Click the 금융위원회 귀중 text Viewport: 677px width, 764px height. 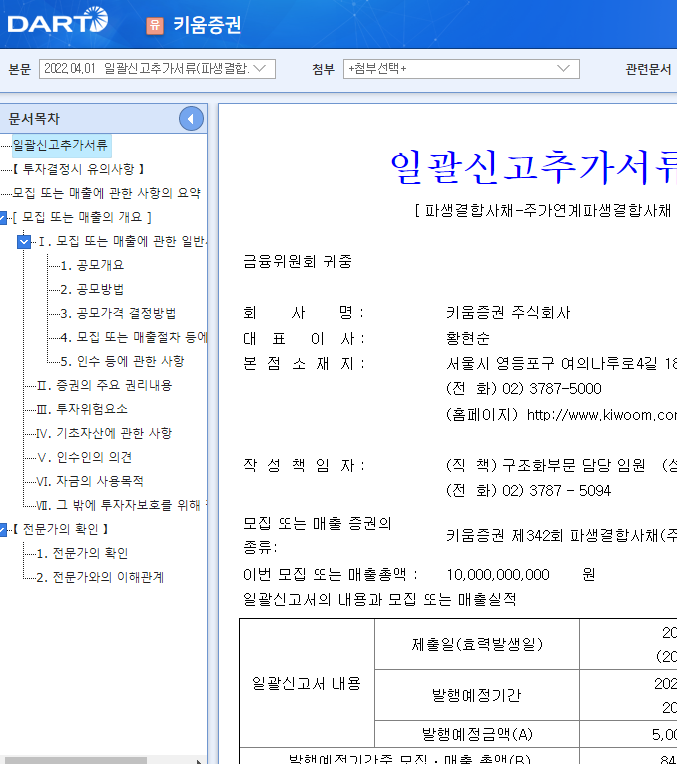[297, 262]
